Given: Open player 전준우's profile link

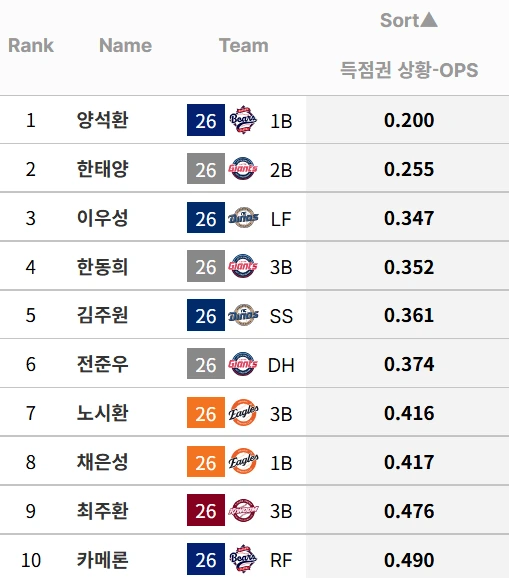Looking at the screenshot, I should [x=102, y=364].
